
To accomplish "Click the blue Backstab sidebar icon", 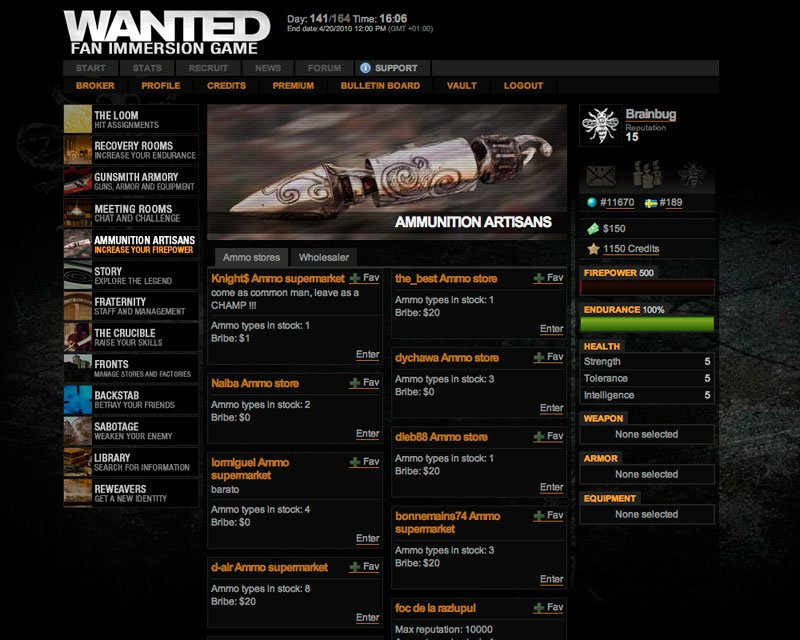I will coord(78,400).
